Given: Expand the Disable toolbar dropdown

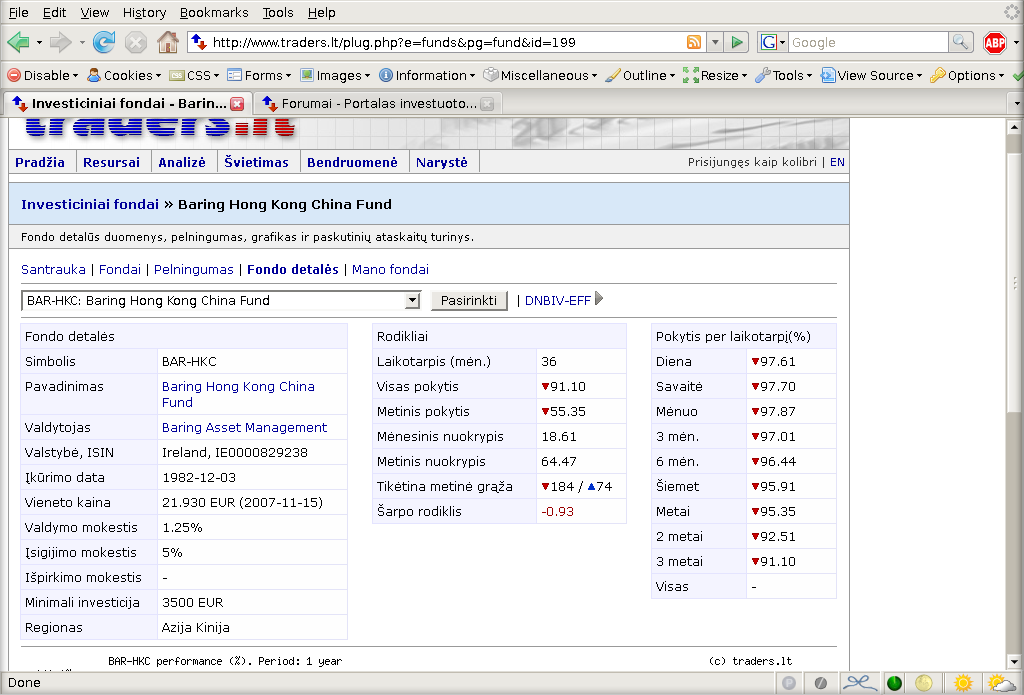Looking at the screenshot, I should tap(42, 76).
